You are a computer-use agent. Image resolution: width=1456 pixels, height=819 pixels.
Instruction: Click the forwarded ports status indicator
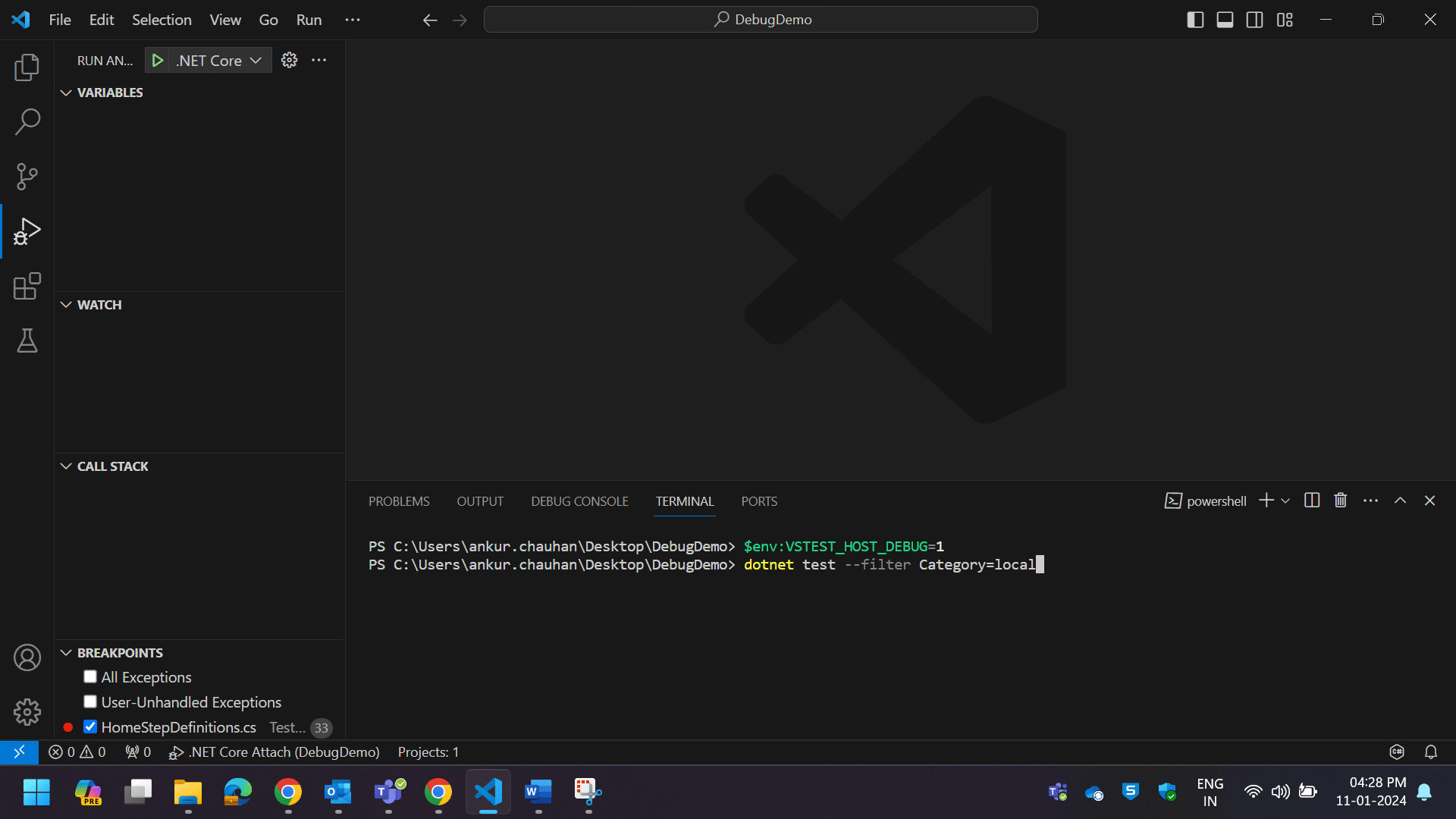138,752
